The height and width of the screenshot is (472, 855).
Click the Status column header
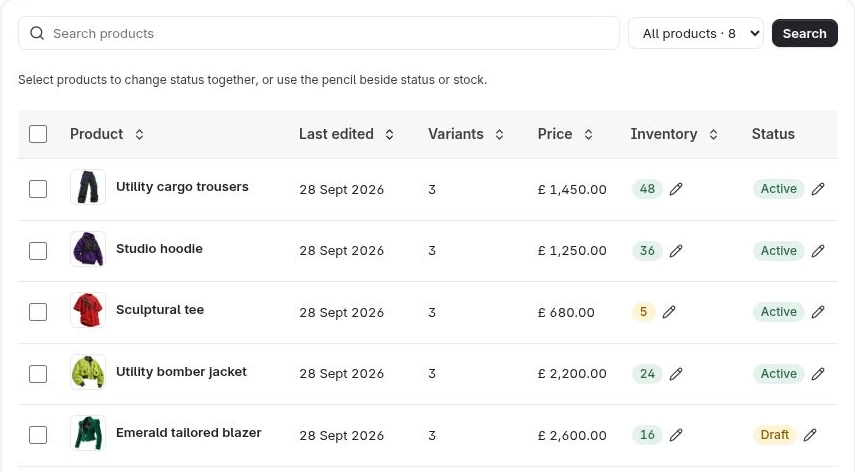pyautogui.click(x=773, y=134)
